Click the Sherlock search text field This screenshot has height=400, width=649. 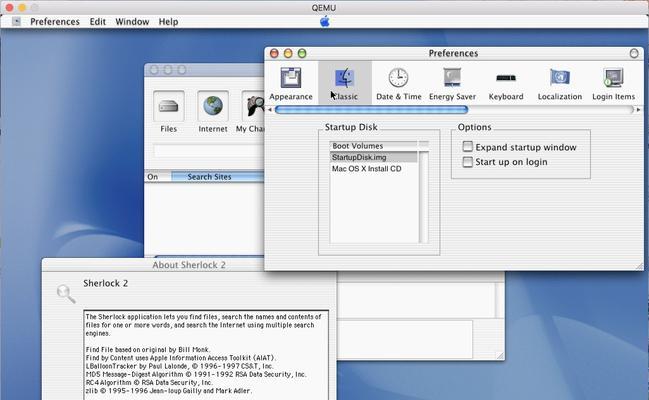click(x=209, y=151)
